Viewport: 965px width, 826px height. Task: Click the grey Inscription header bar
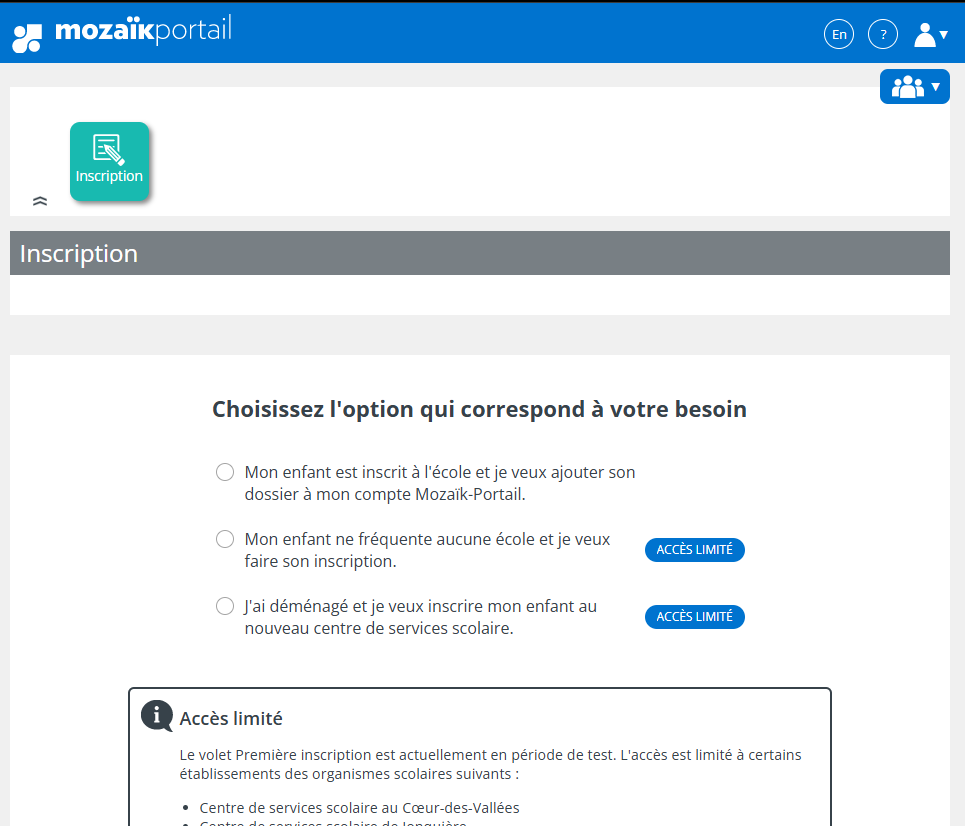tap(479, 253)
